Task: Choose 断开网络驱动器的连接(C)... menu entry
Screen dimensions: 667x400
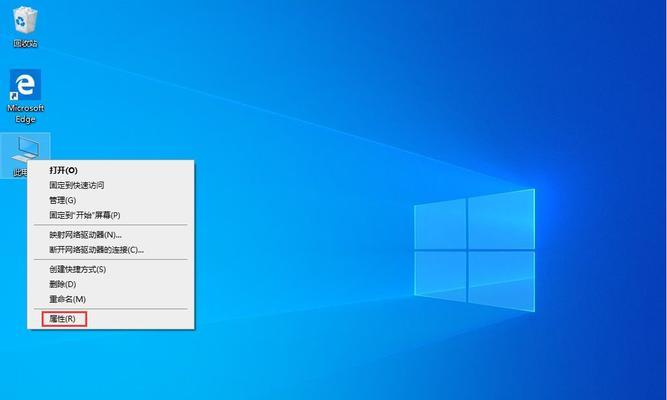Action: (111, 250)
